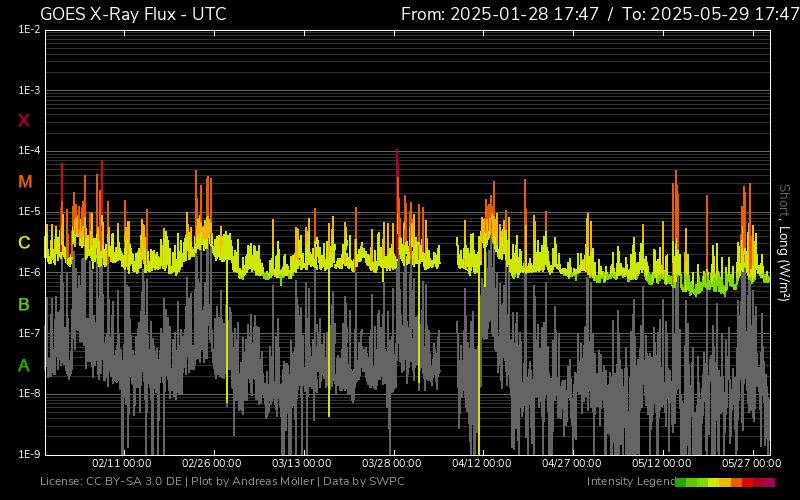
Task: Click the Intensity Legend color bar
Action: coord(724,482)
